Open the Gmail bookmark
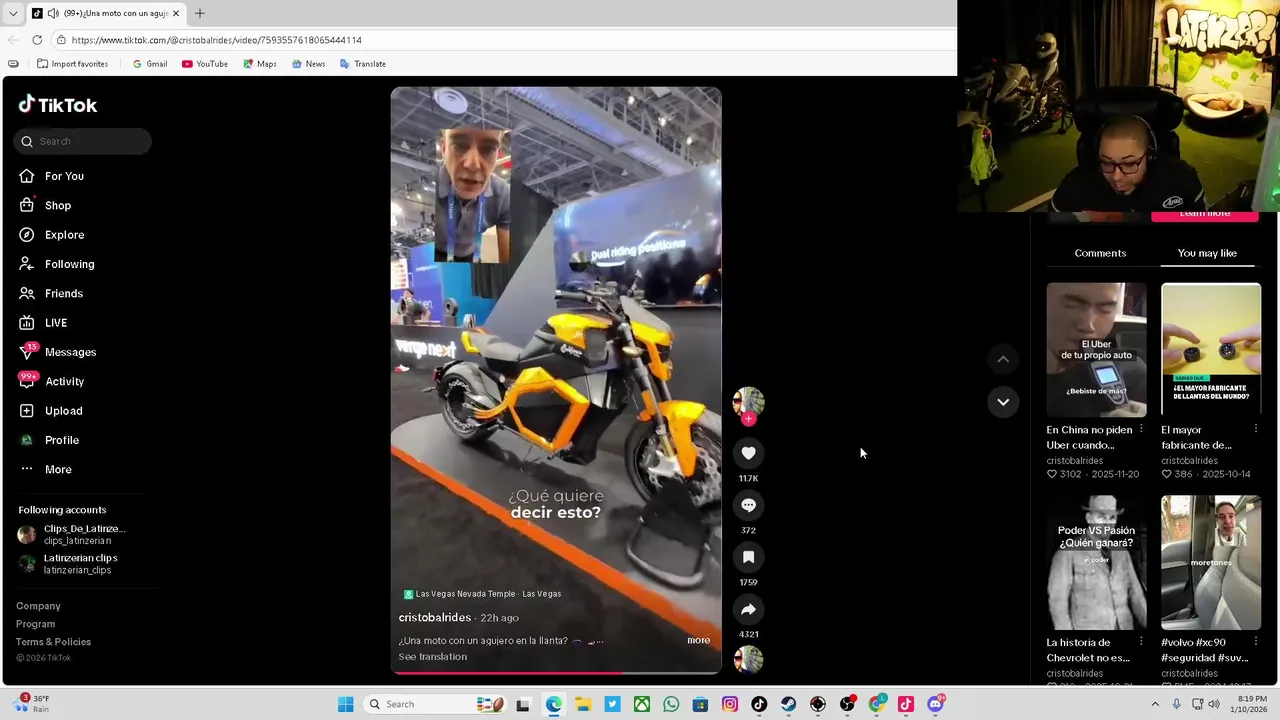This screenshot has width=1280, height=720. coord(149,64)
